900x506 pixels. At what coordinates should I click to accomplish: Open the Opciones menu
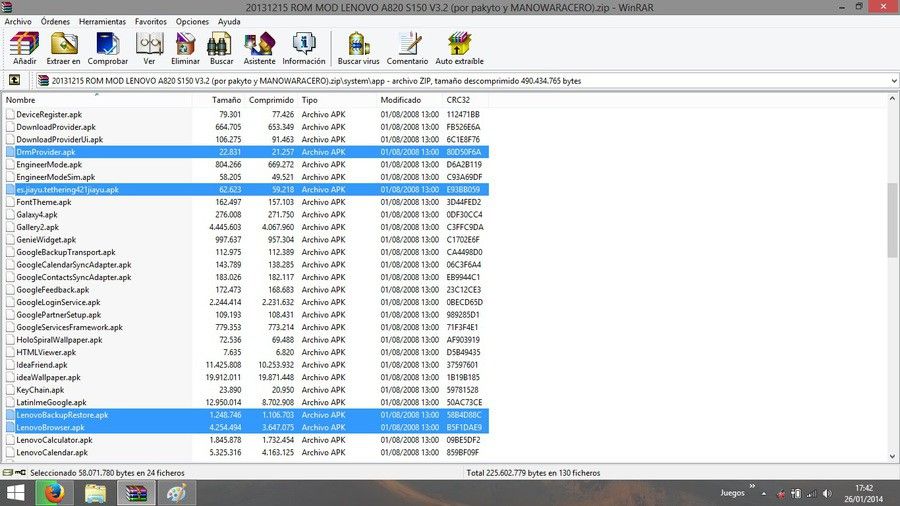192,21
